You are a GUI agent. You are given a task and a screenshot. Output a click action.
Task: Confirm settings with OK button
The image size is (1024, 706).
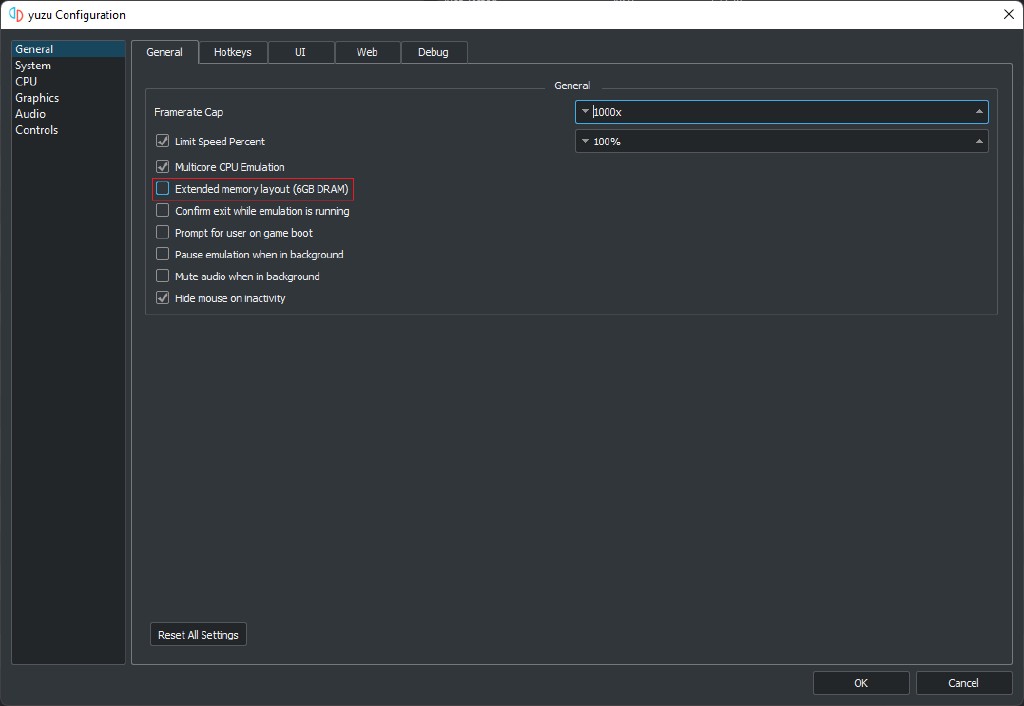pos(861,682)
